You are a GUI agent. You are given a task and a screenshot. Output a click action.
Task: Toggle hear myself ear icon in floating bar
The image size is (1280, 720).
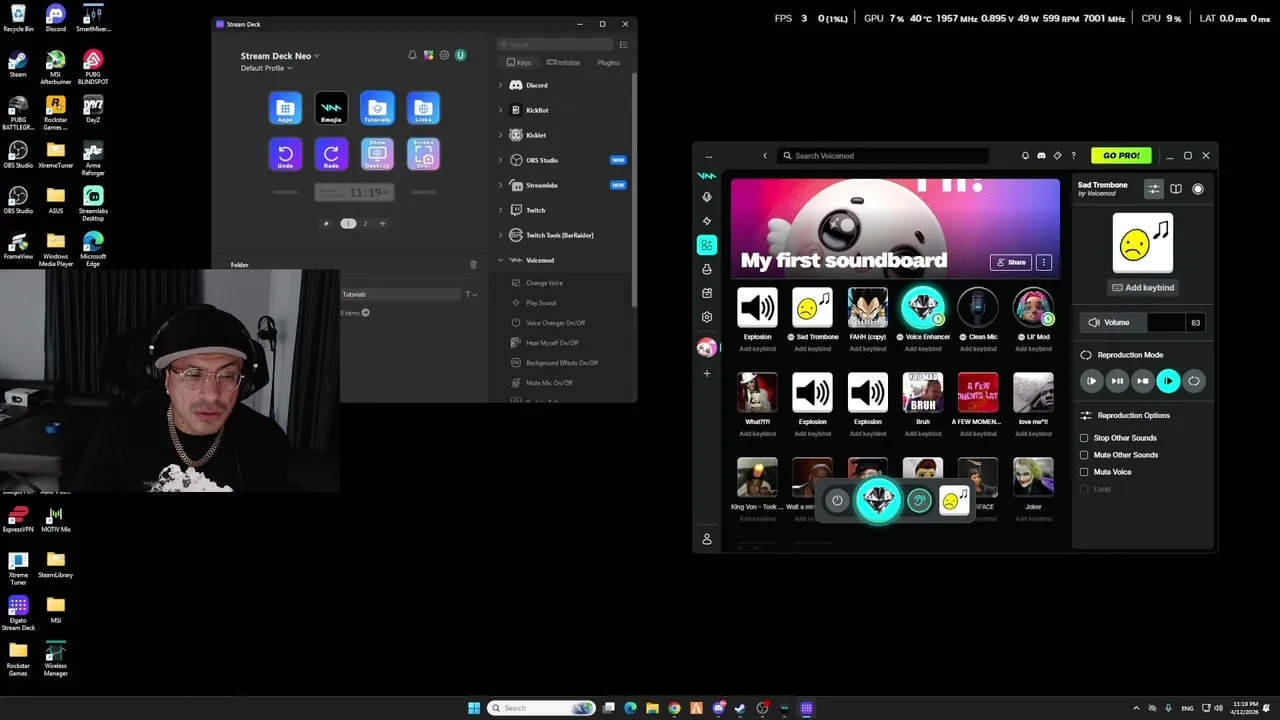pyautogui.click(x=919, y=501)
